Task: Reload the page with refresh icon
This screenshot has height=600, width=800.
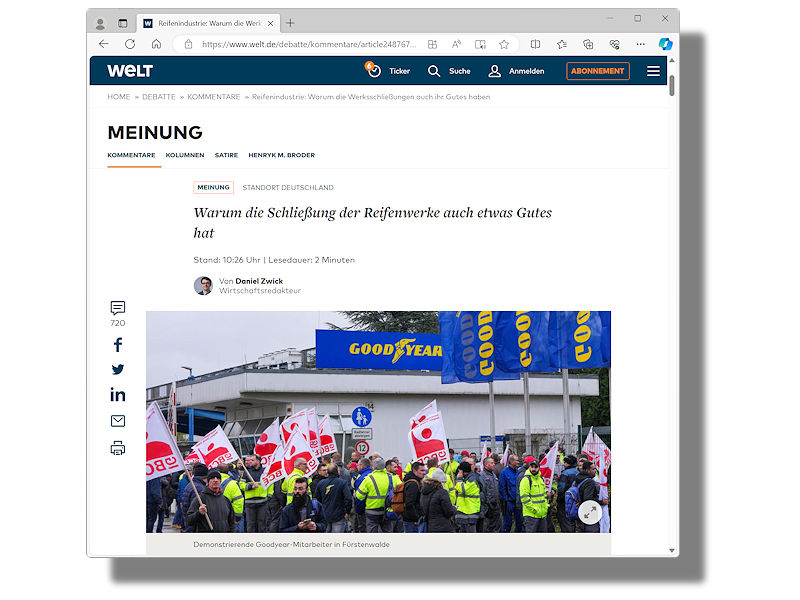Action: [130, 44]
